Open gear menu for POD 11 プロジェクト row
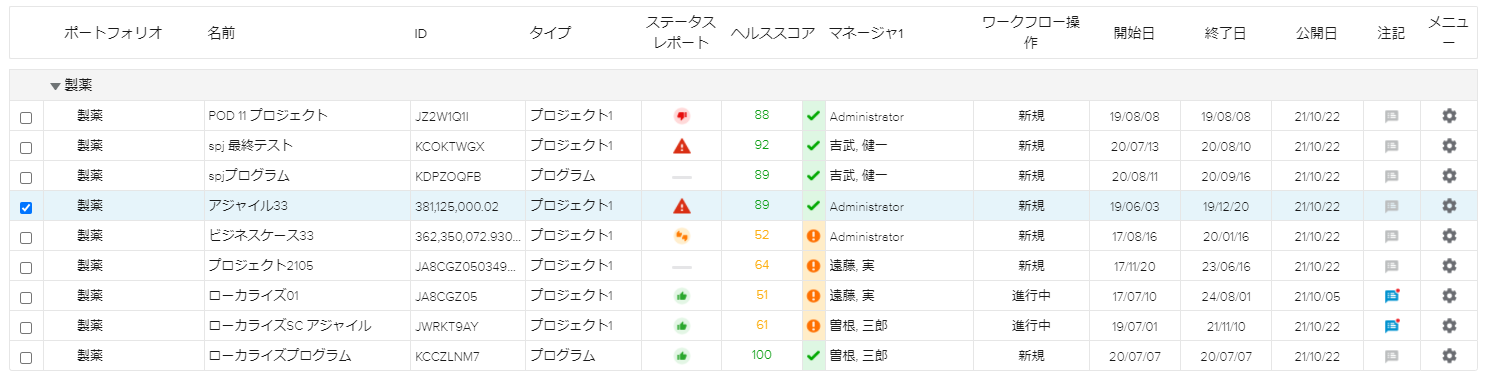 1449,116
